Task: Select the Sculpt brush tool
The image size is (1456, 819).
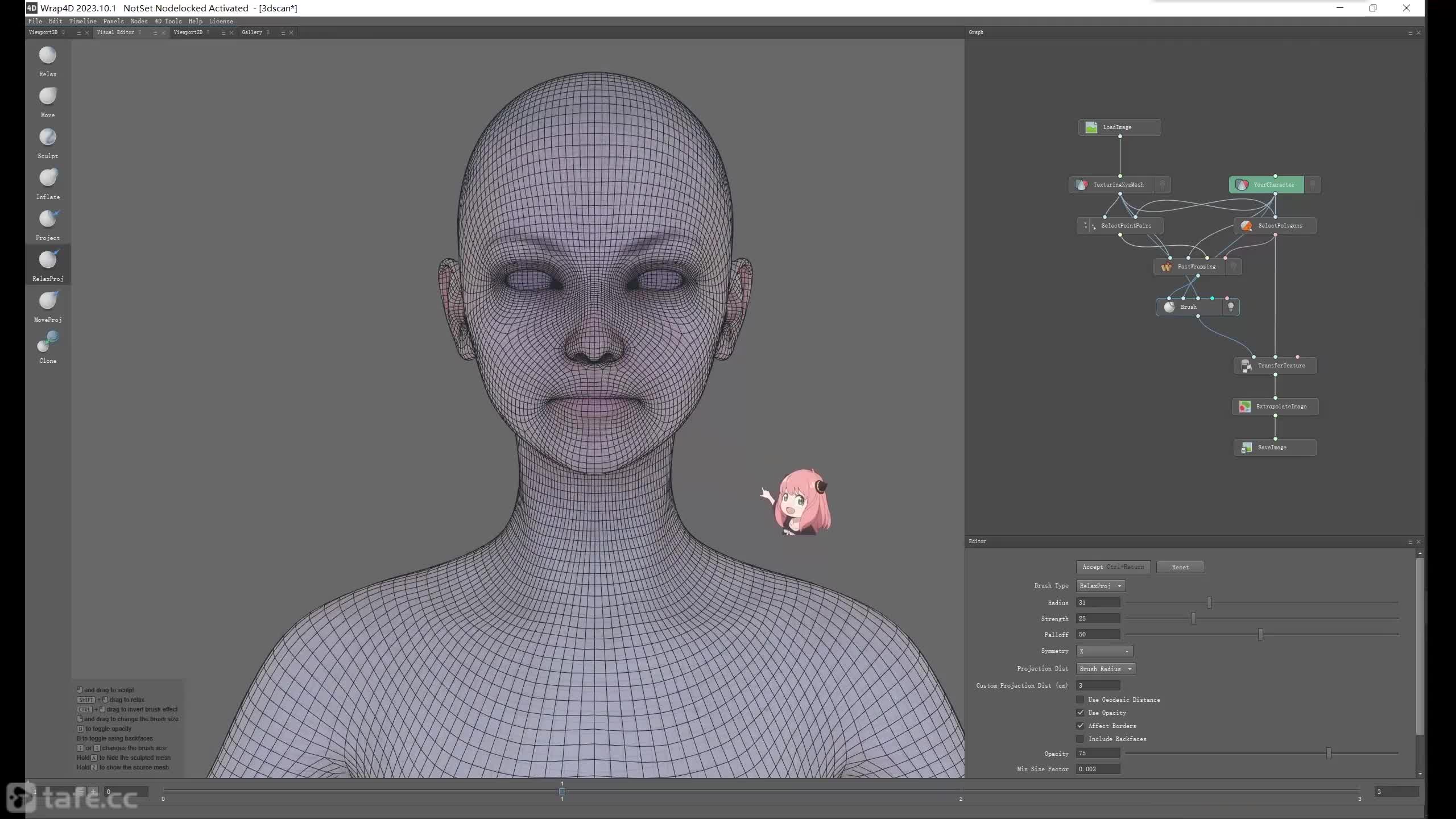Action: [x=48, y=143]
